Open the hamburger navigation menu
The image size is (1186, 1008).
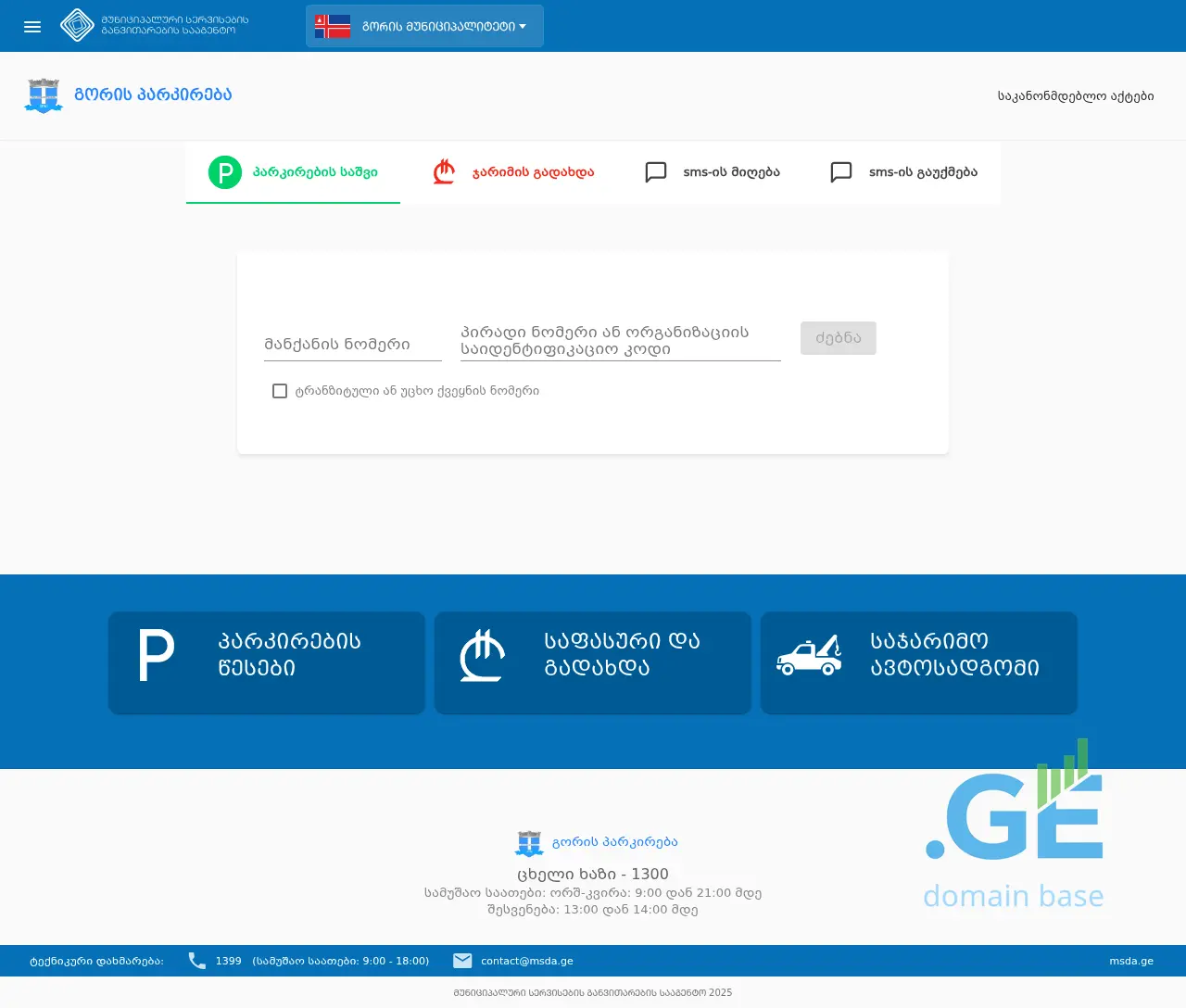[x=32, y=27]
